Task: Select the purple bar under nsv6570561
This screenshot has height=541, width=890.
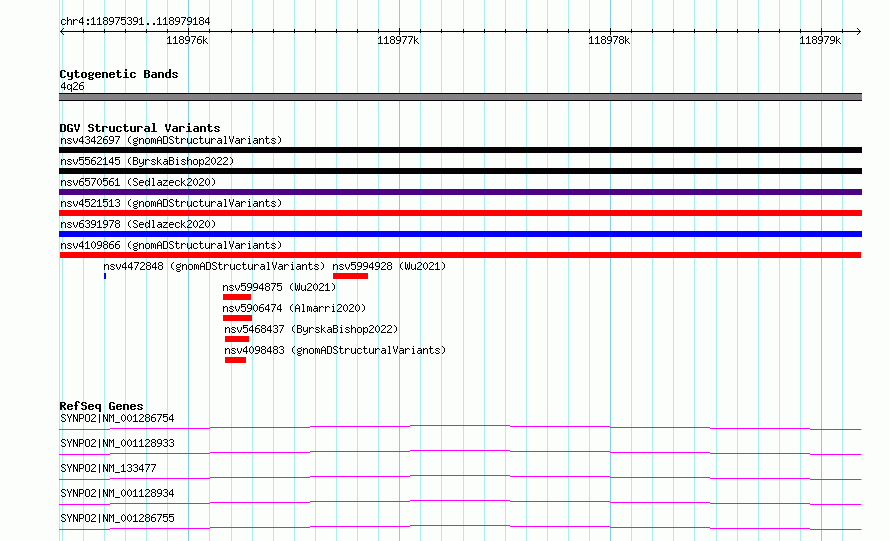Action: pyautogui.click(x=460, y=192)
